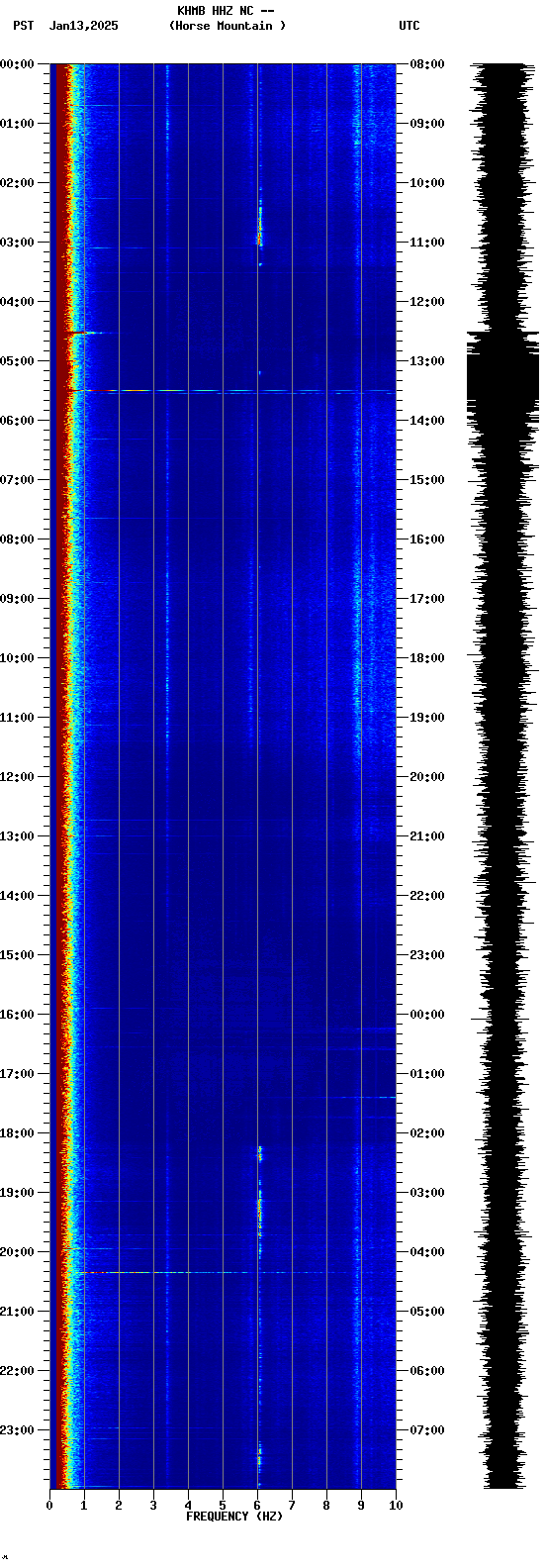Click the "12:00" label on the PST axis

[x=18, y=777]
